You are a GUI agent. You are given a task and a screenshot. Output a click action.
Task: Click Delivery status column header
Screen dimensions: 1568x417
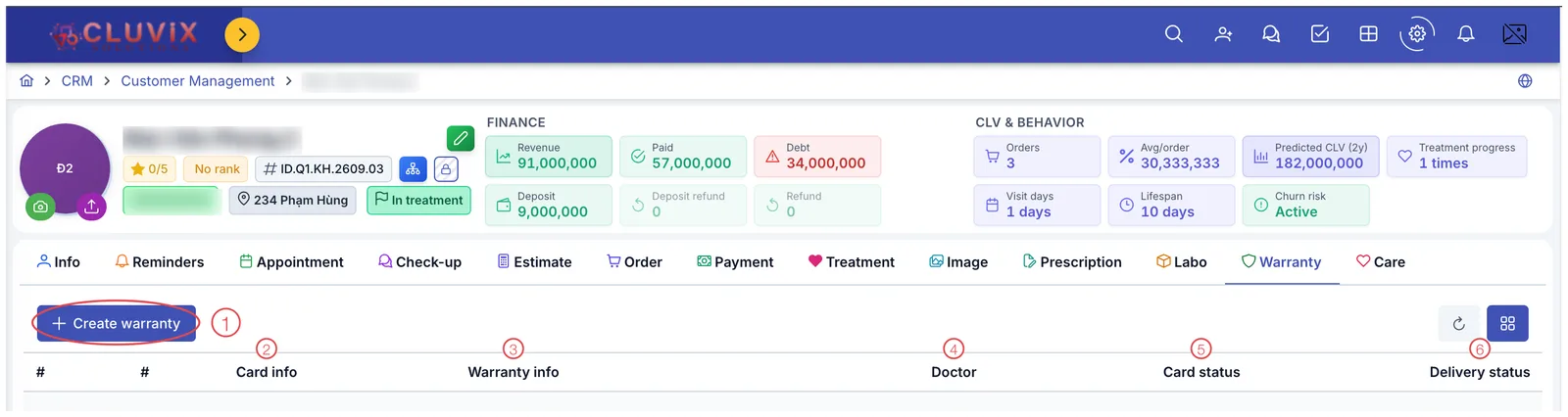pyautogui.click(x=1480, y=372)
